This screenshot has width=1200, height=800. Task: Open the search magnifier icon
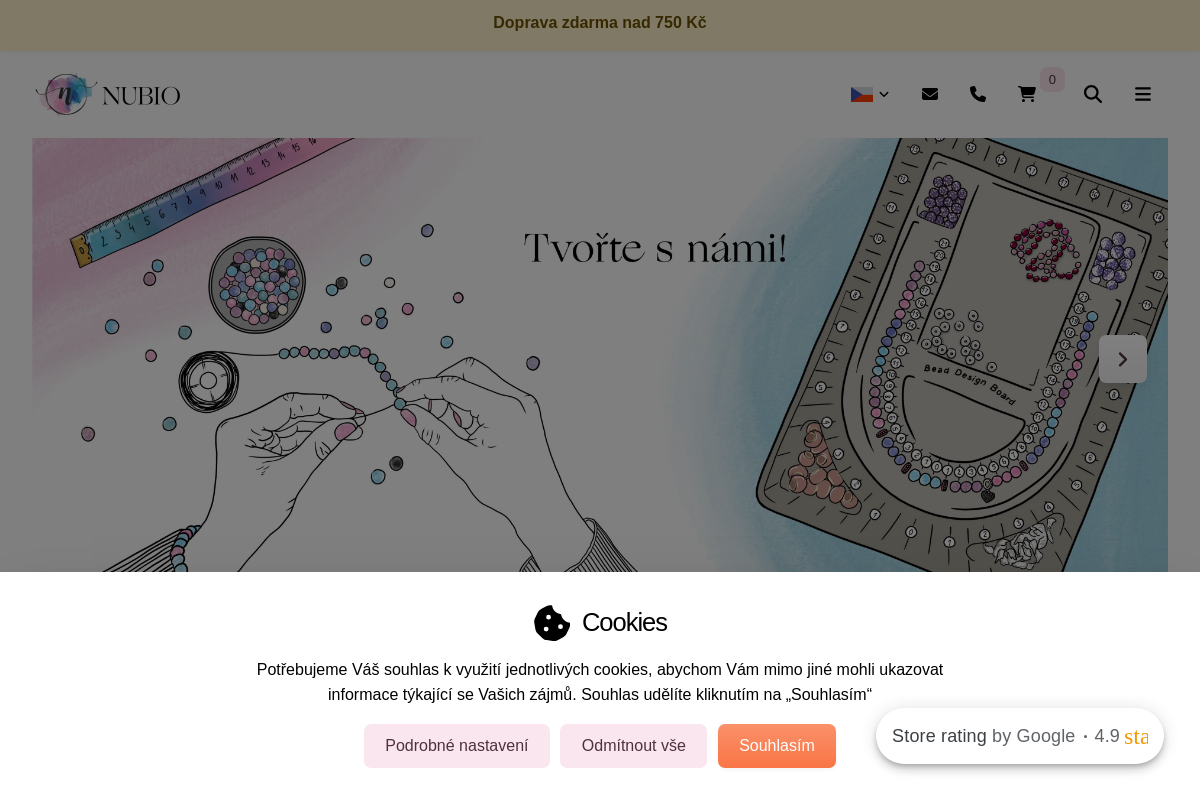pos(1093,94)
